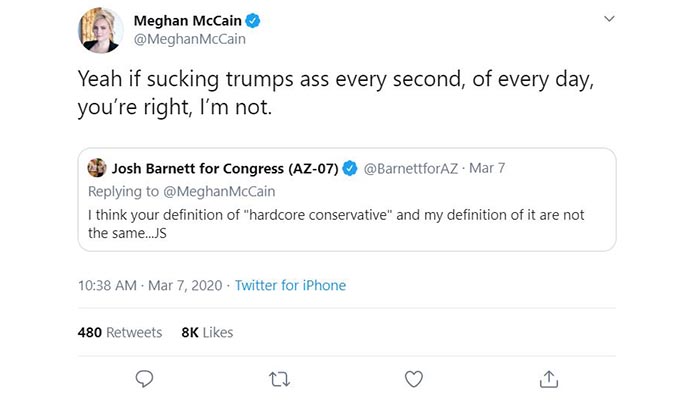
Task: View the 480 Retweets list
Action: pyautogui.click(x=120, y=332)
